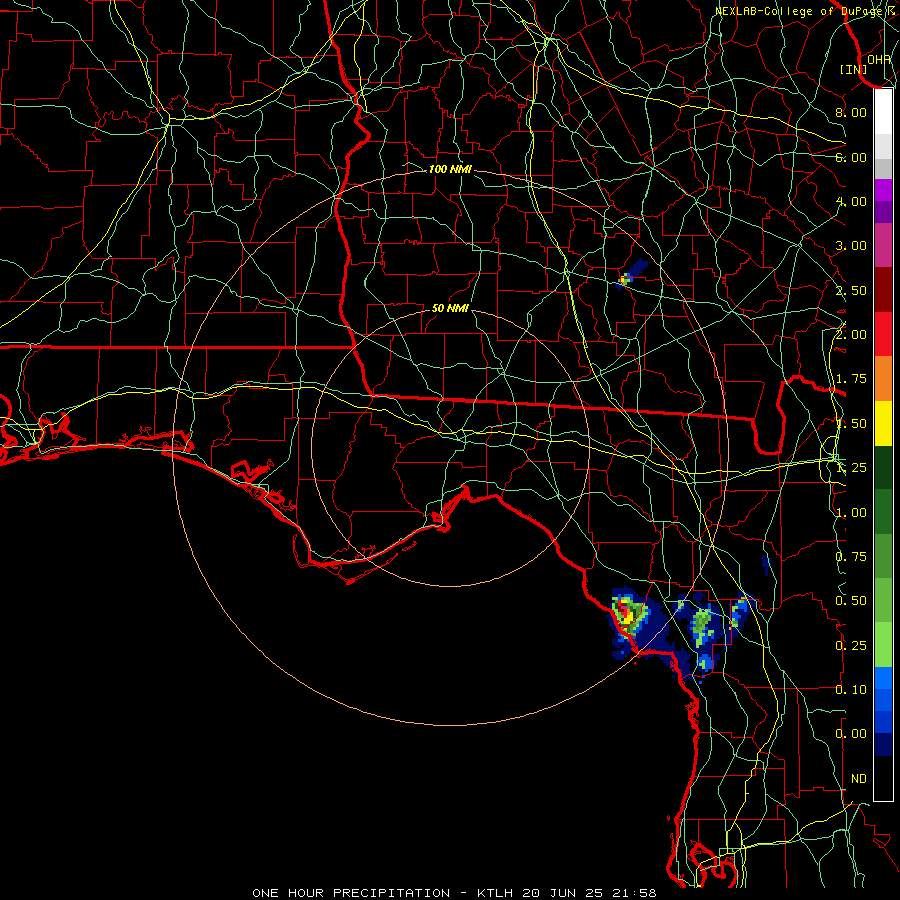Screen dimensions: 900x900
Task: Click the ND legend label
Action: coord(859,779)
